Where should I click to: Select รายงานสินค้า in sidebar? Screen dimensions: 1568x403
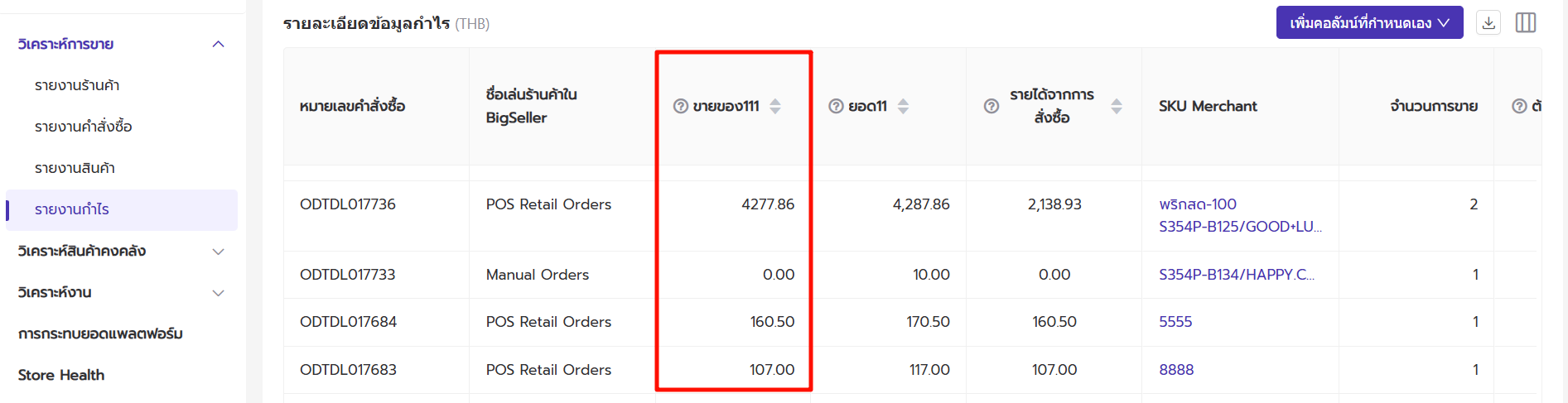coord(75,168)
